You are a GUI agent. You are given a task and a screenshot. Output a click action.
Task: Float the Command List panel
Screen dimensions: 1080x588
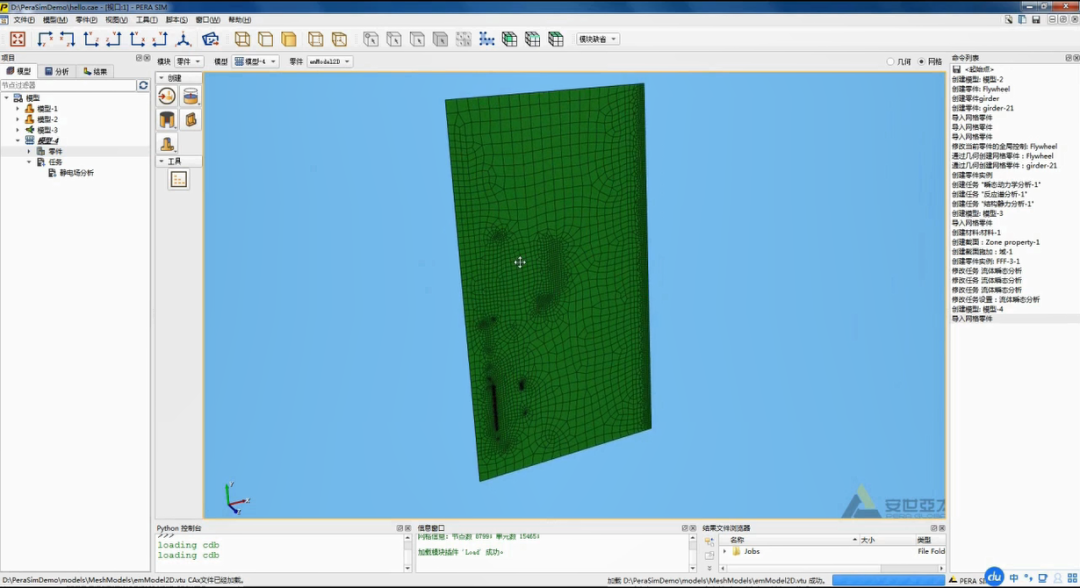(1068, 58)
